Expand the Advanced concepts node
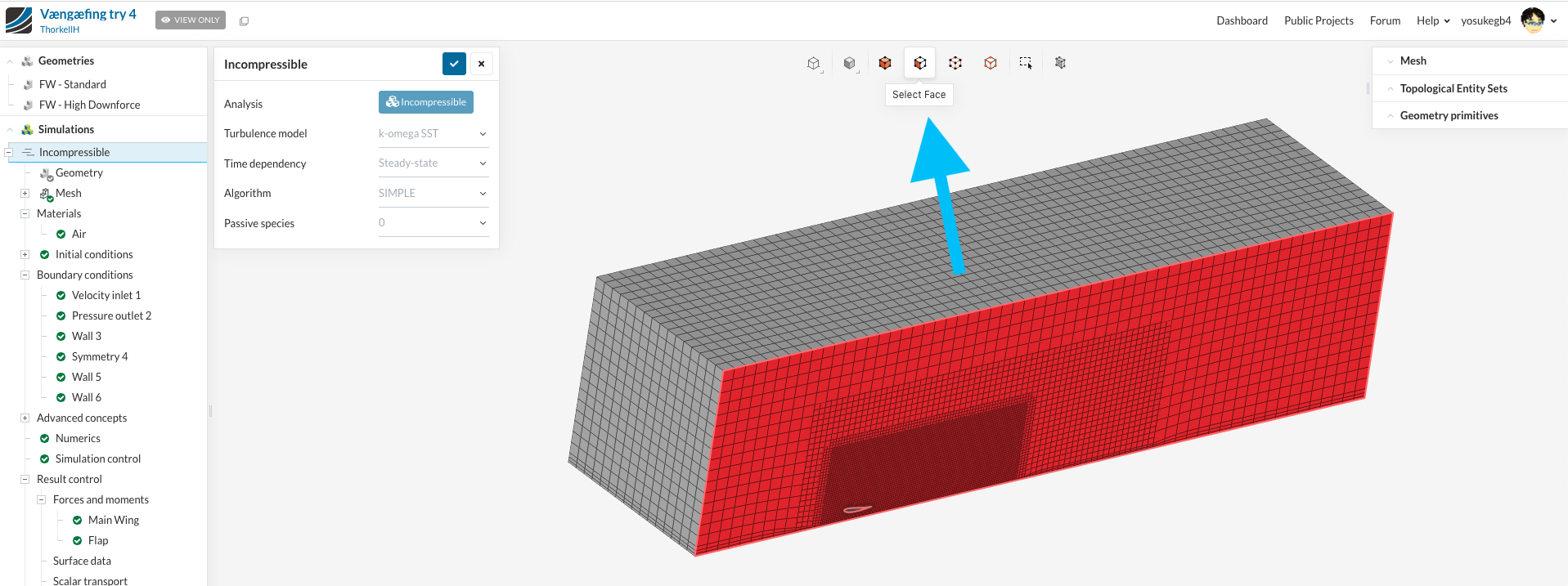The width and height of the screenshot is (1568, 586). (x=25, y=418)
